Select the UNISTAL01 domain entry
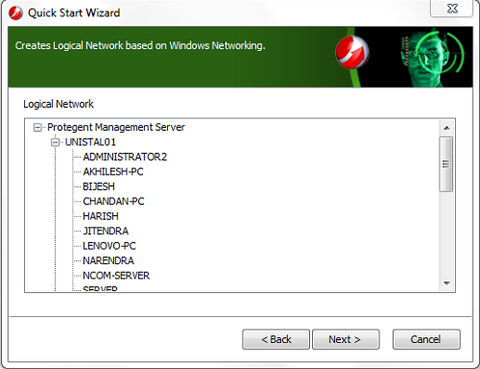 [90, 142]
